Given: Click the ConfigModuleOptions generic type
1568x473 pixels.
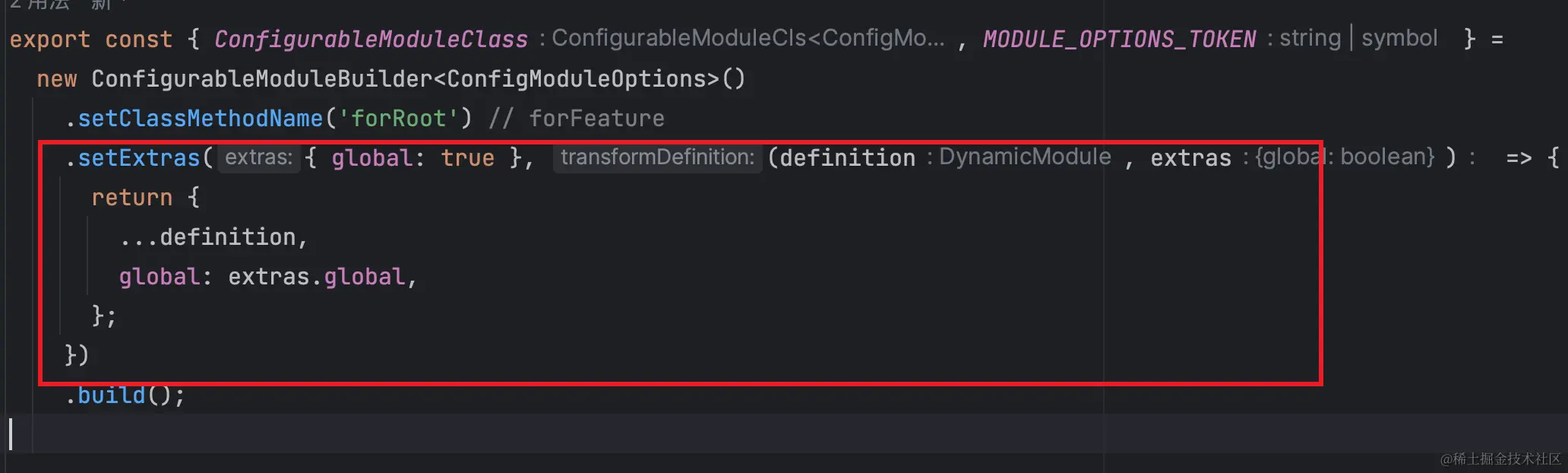Looking at the screenshot, I should pyautogui.click(x=583, y=78).
